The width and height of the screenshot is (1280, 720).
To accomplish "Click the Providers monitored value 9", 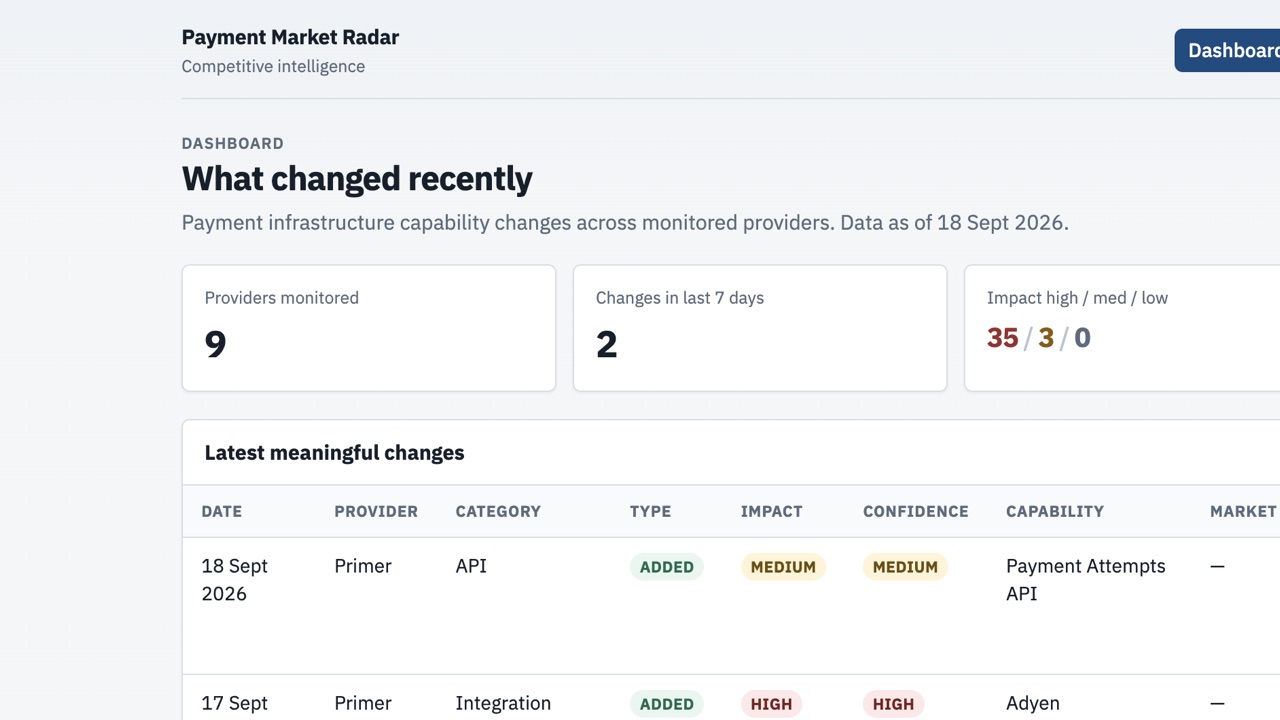I will coord(215,344).
